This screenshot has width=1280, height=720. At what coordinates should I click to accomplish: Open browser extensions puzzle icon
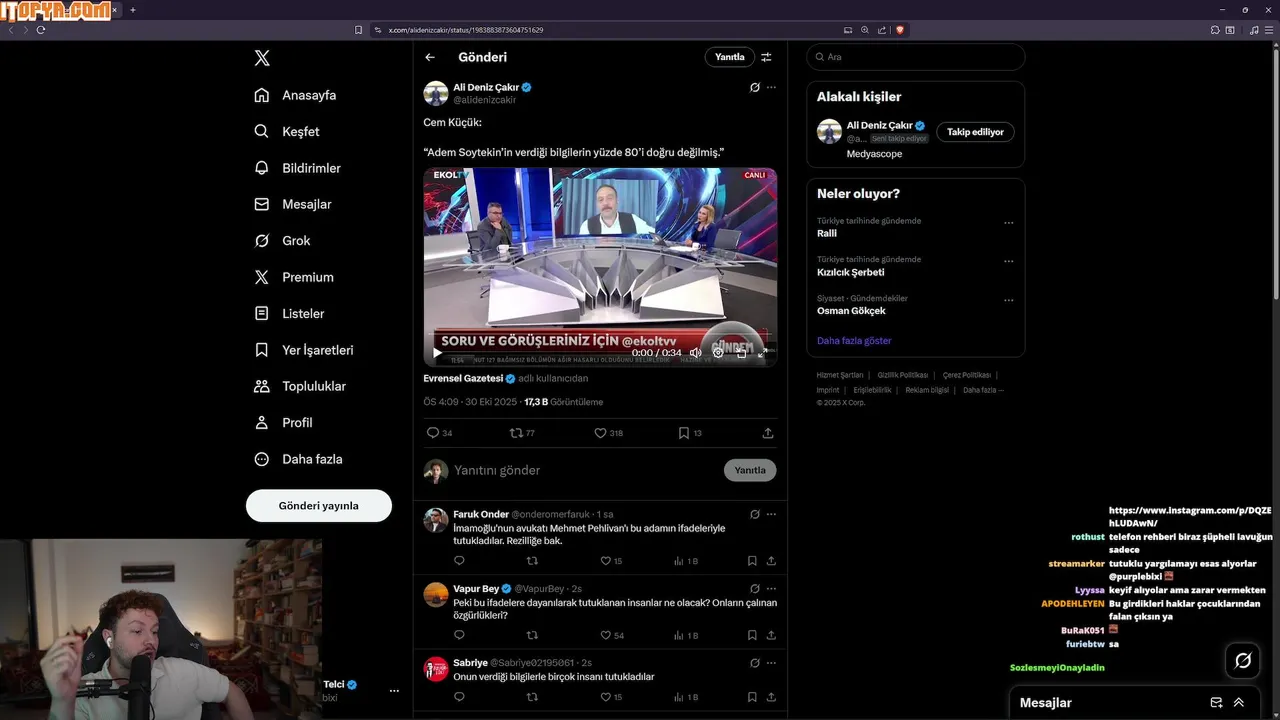1214,30
